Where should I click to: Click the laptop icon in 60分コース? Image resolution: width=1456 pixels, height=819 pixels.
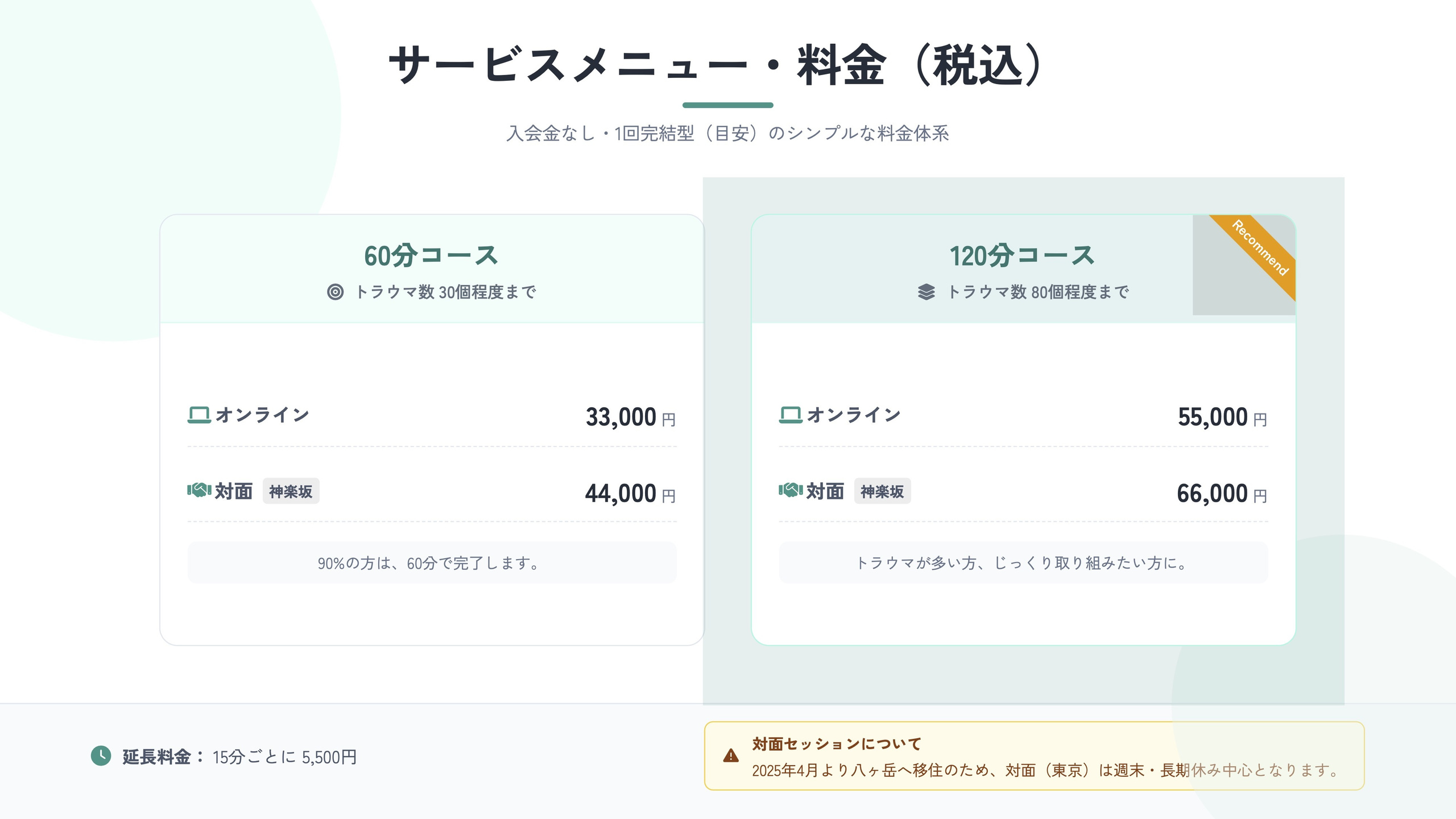pyautogui.click(x=199, y=415)
